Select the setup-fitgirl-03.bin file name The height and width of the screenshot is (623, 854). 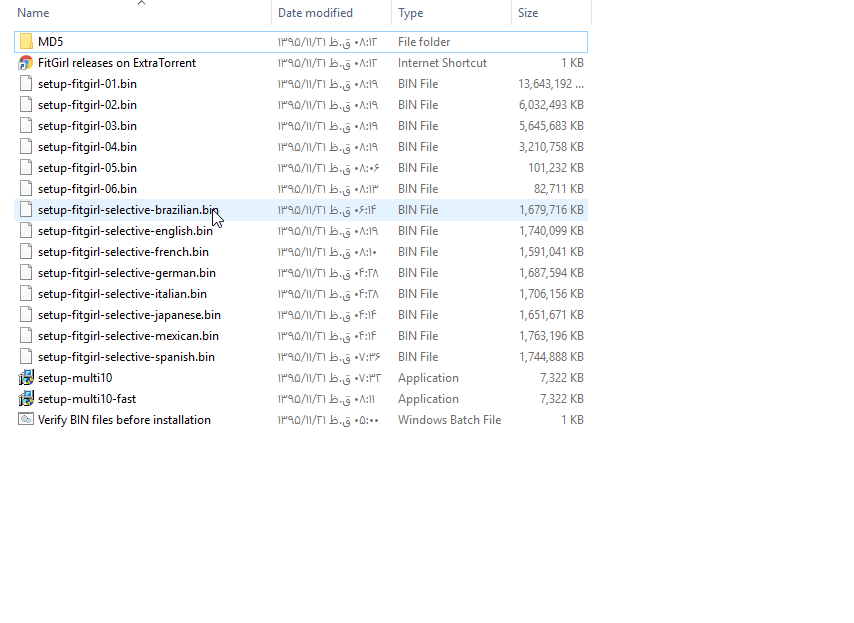point(87,126)
